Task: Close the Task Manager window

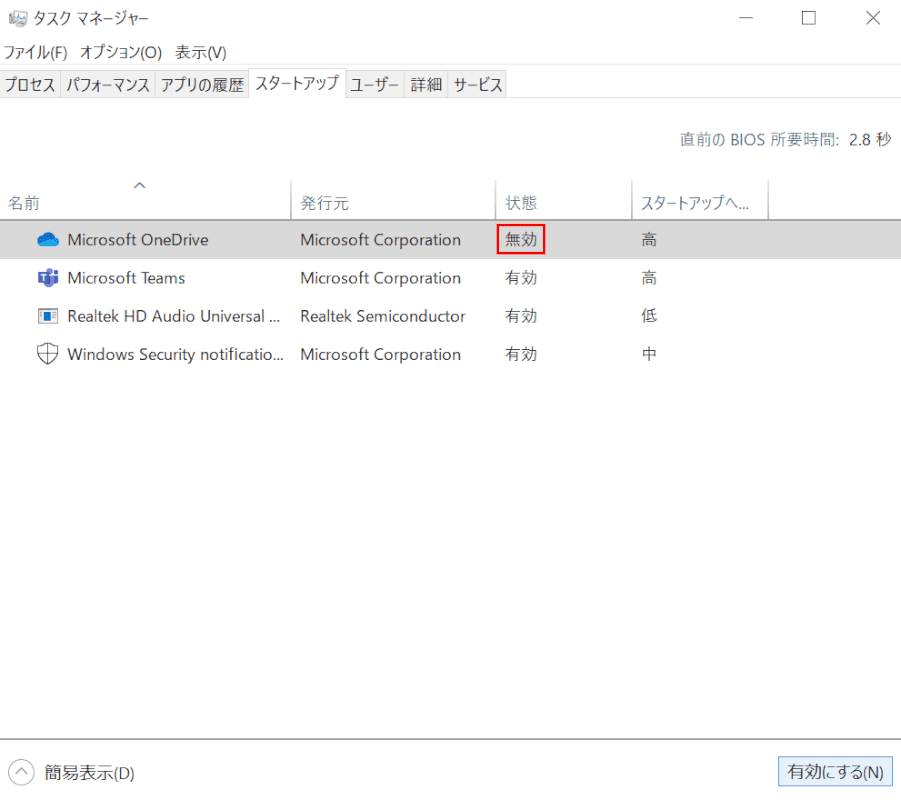Action: tap(873, 18)
